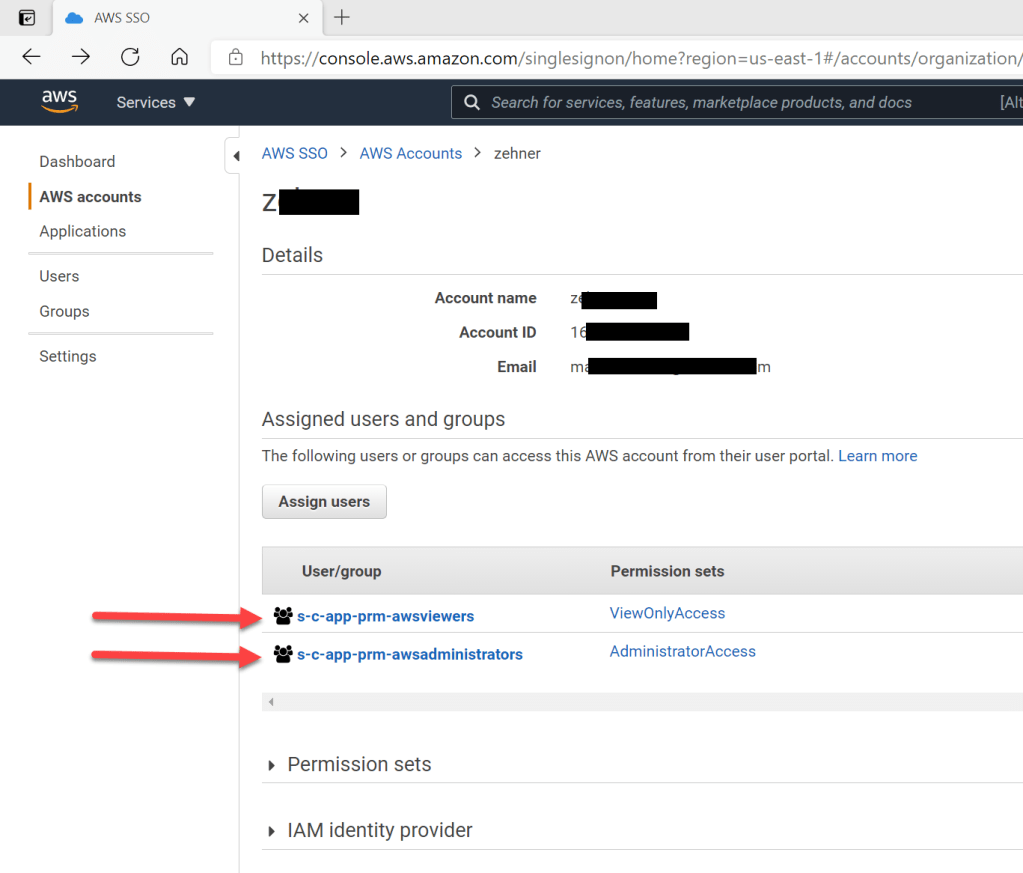Click the AWS logo in header
The image size is (1023, 873).
point(59,102)
